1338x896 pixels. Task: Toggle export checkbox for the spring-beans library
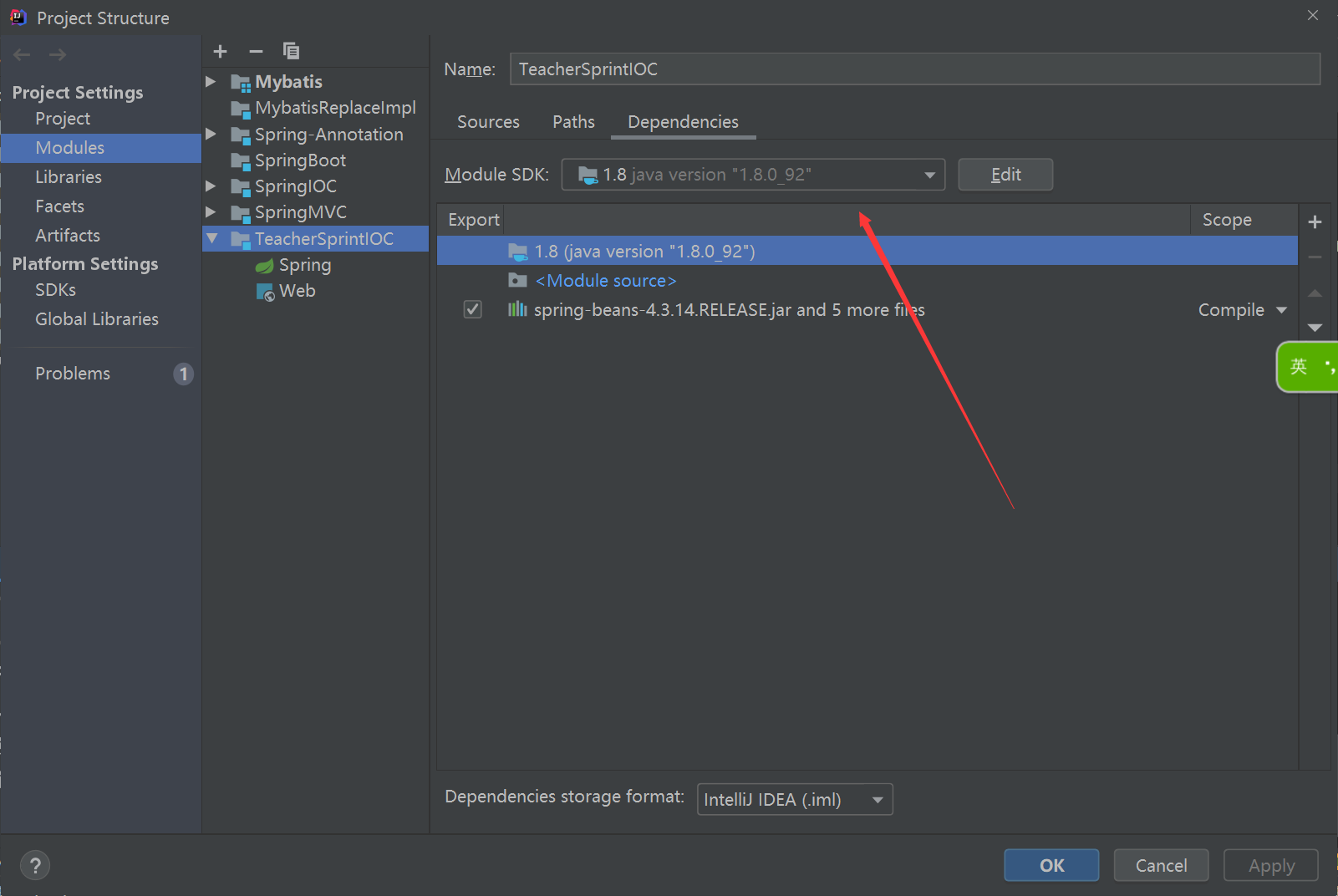(x=473, y=310)
